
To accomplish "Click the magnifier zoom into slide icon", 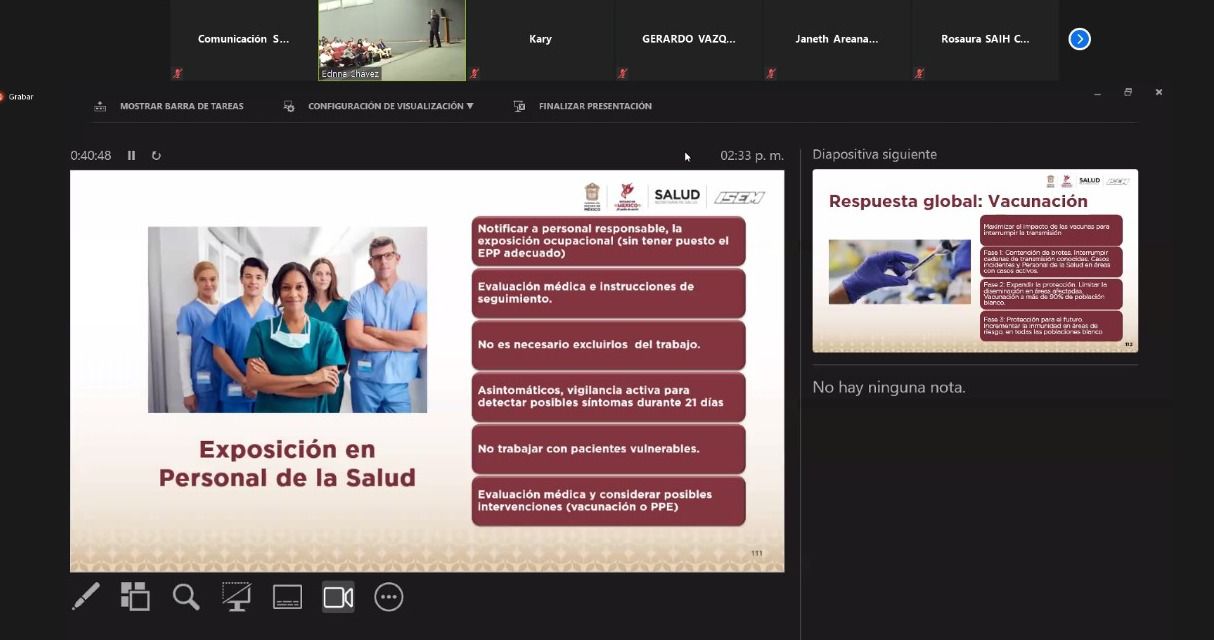I will [x=186, y=597].
